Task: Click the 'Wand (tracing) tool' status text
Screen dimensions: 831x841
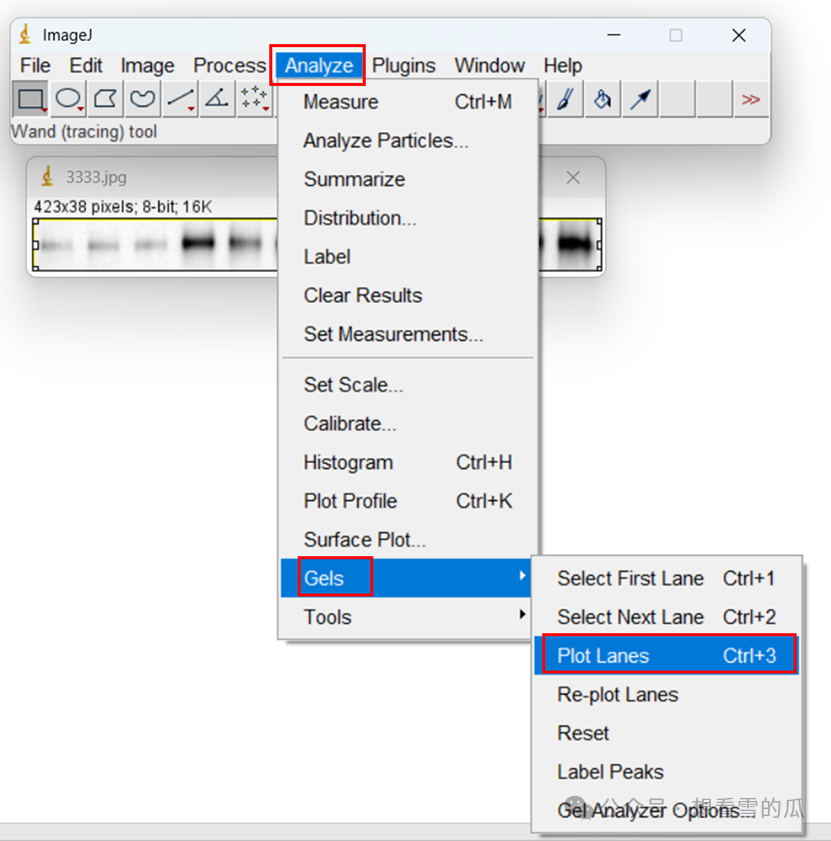Action: 84,131
